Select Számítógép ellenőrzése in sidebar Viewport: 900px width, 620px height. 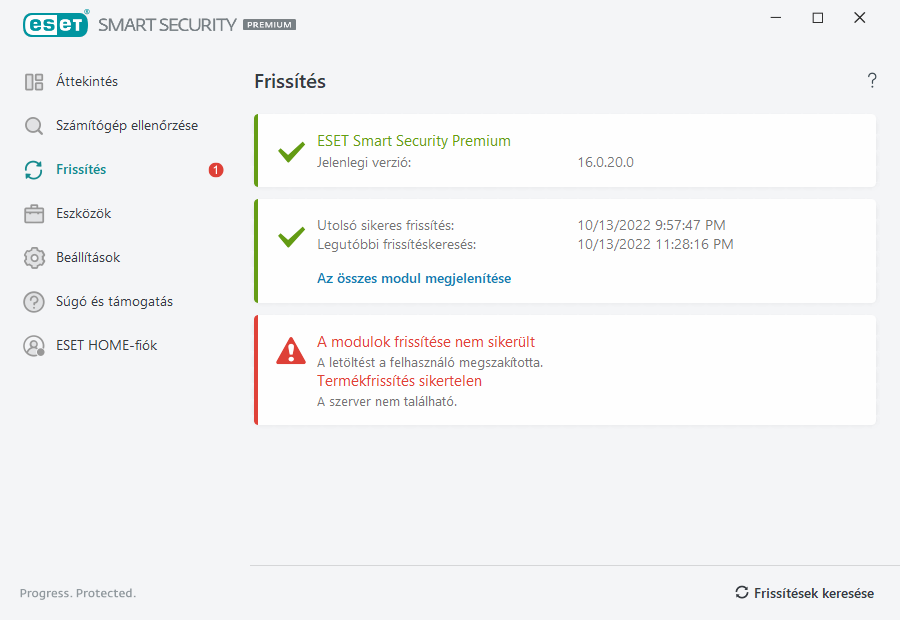(127, 126)
